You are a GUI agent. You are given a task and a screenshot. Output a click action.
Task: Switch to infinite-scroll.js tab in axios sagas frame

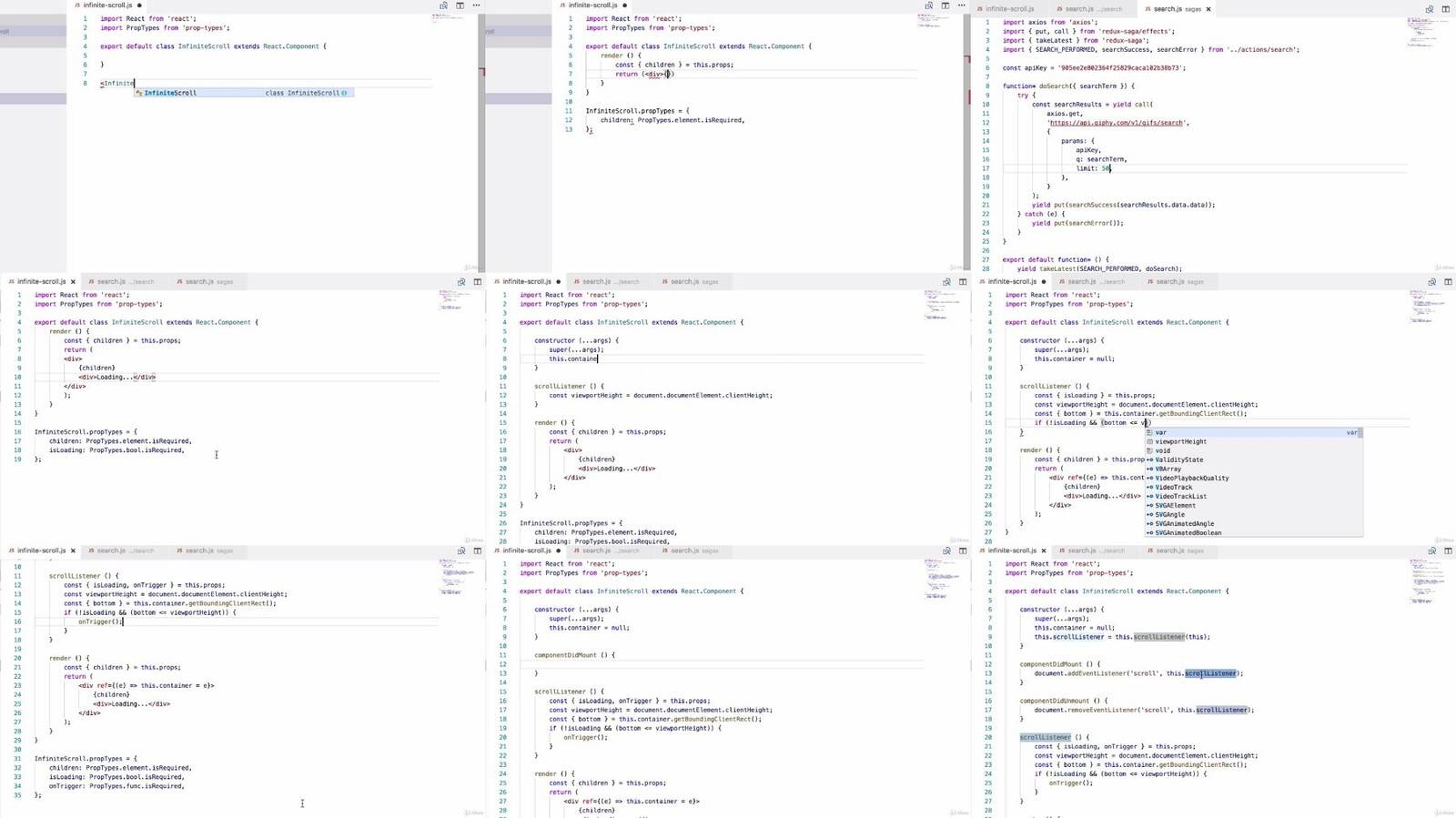[x=1009, y=9]
